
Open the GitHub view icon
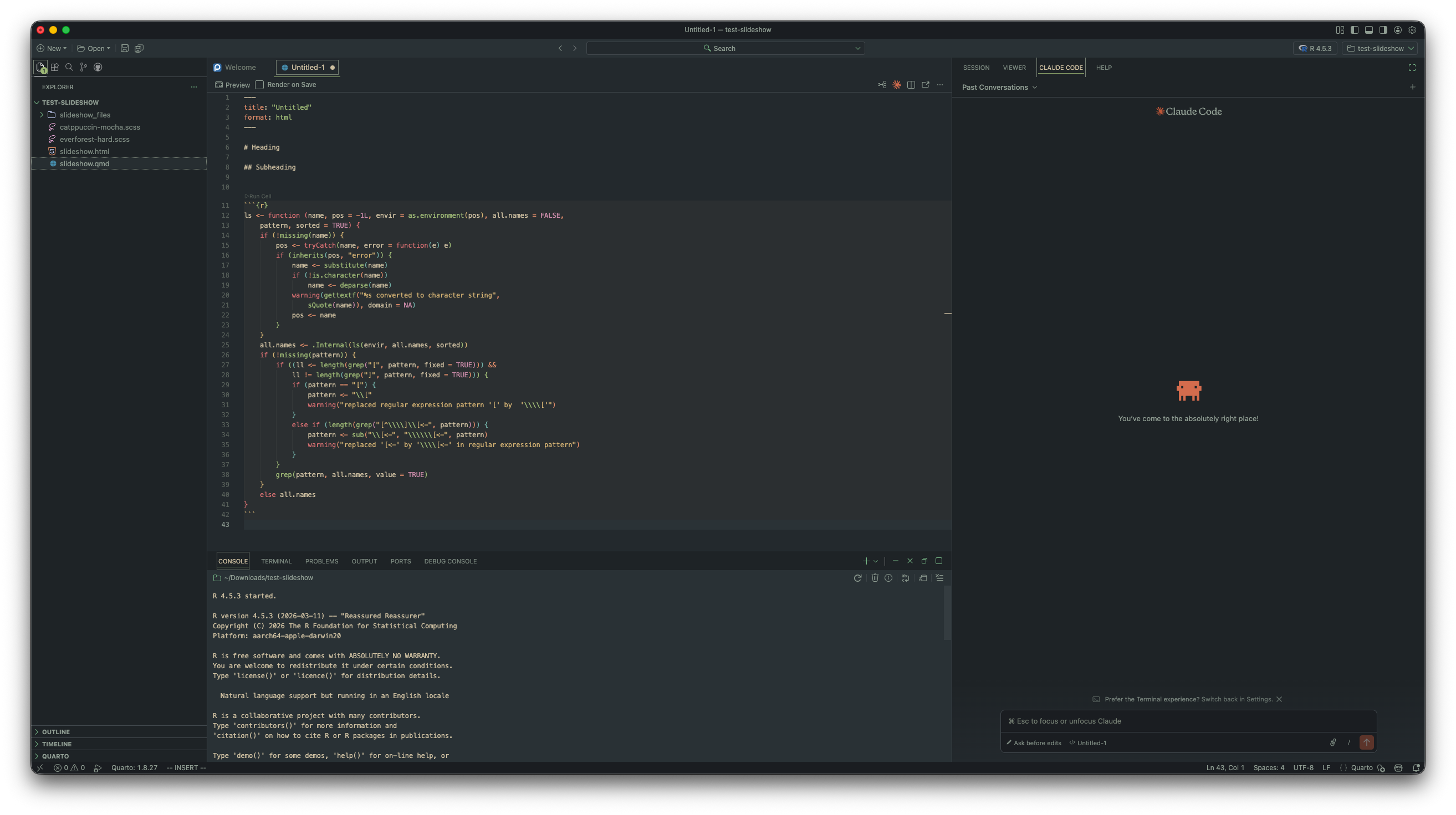coord(98,67)
